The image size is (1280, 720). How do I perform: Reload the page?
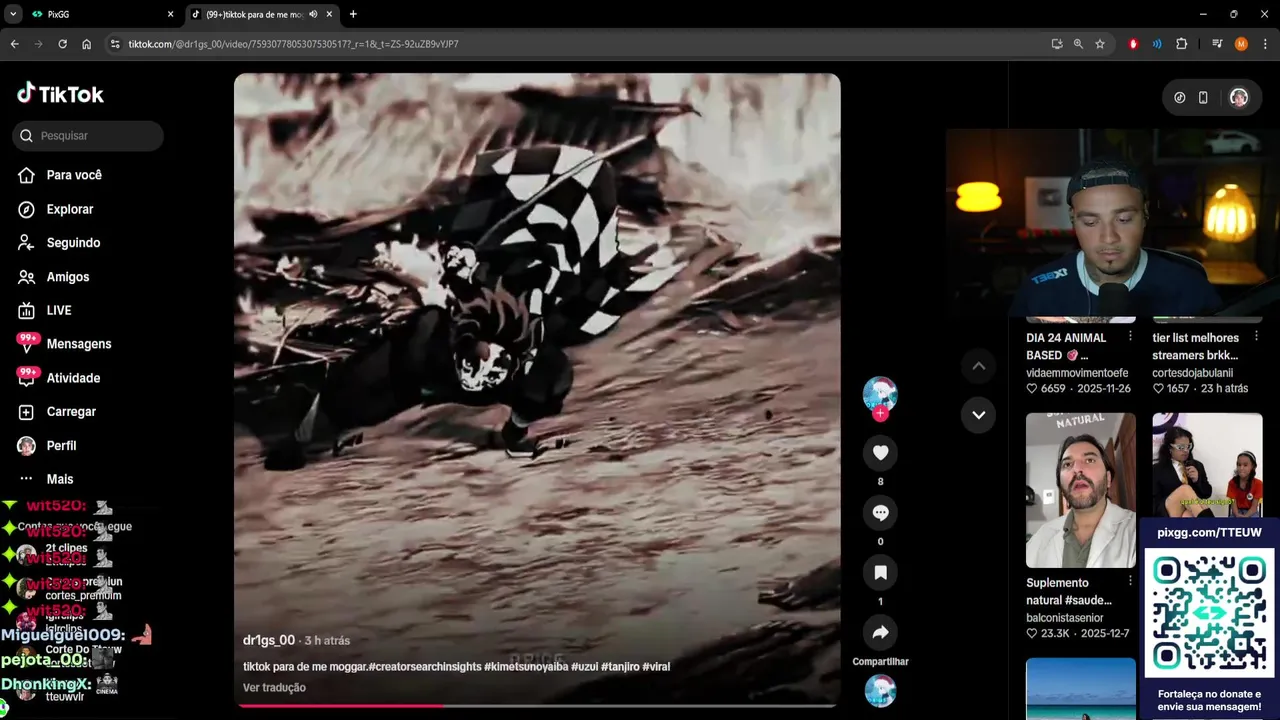[x=62, y=44]
